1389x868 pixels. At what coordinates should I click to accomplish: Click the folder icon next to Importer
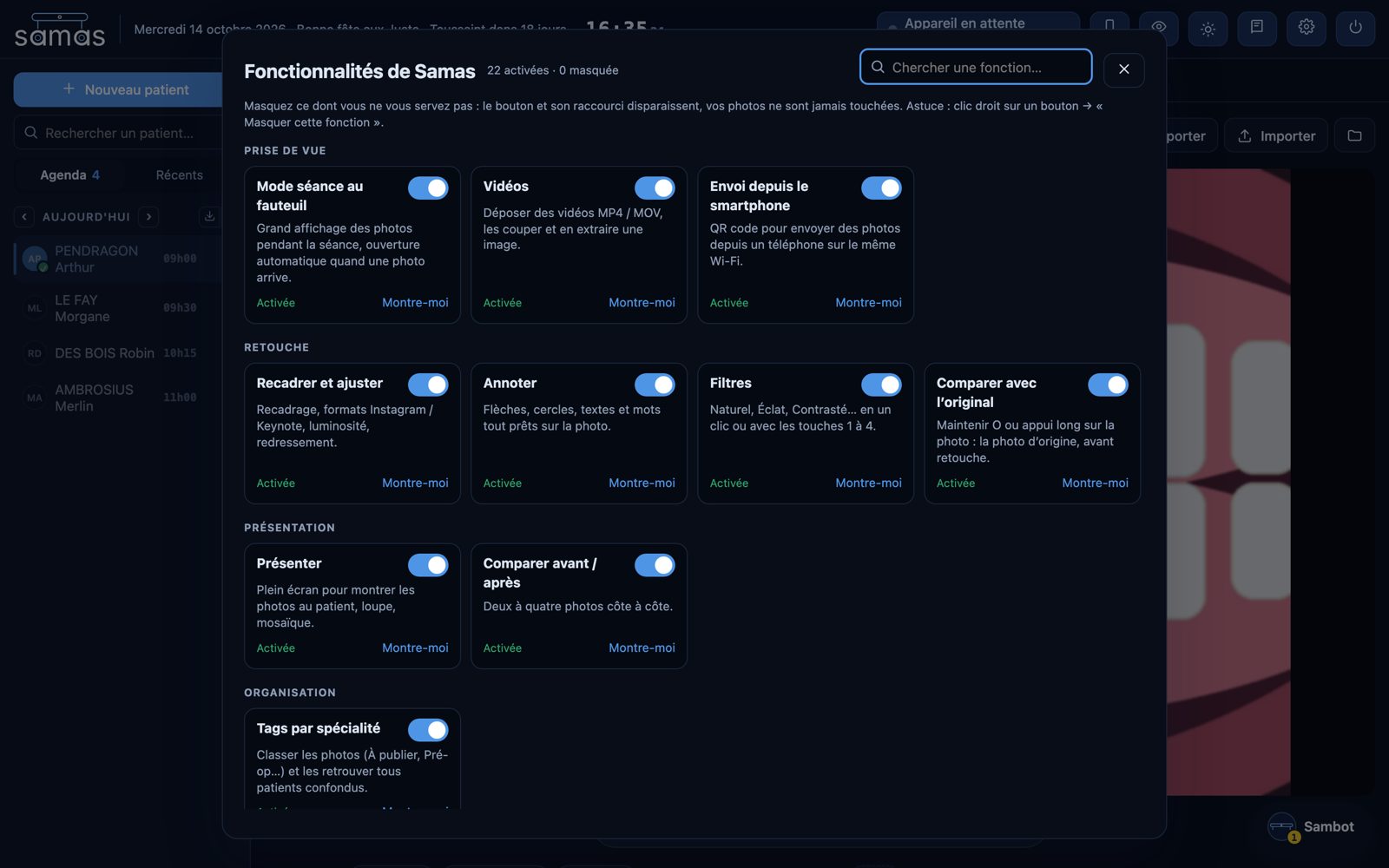click(x=1354, y=135)
